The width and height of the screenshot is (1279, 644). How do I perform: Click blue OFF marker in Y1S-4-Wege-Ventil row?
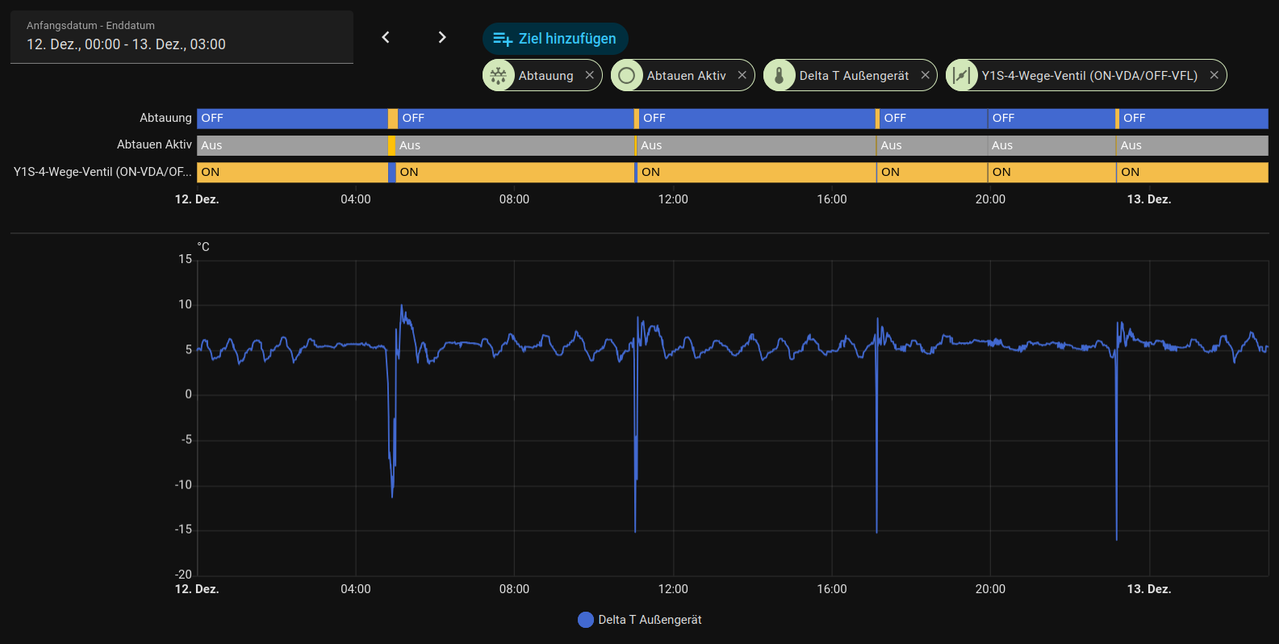tap(392, 172)
